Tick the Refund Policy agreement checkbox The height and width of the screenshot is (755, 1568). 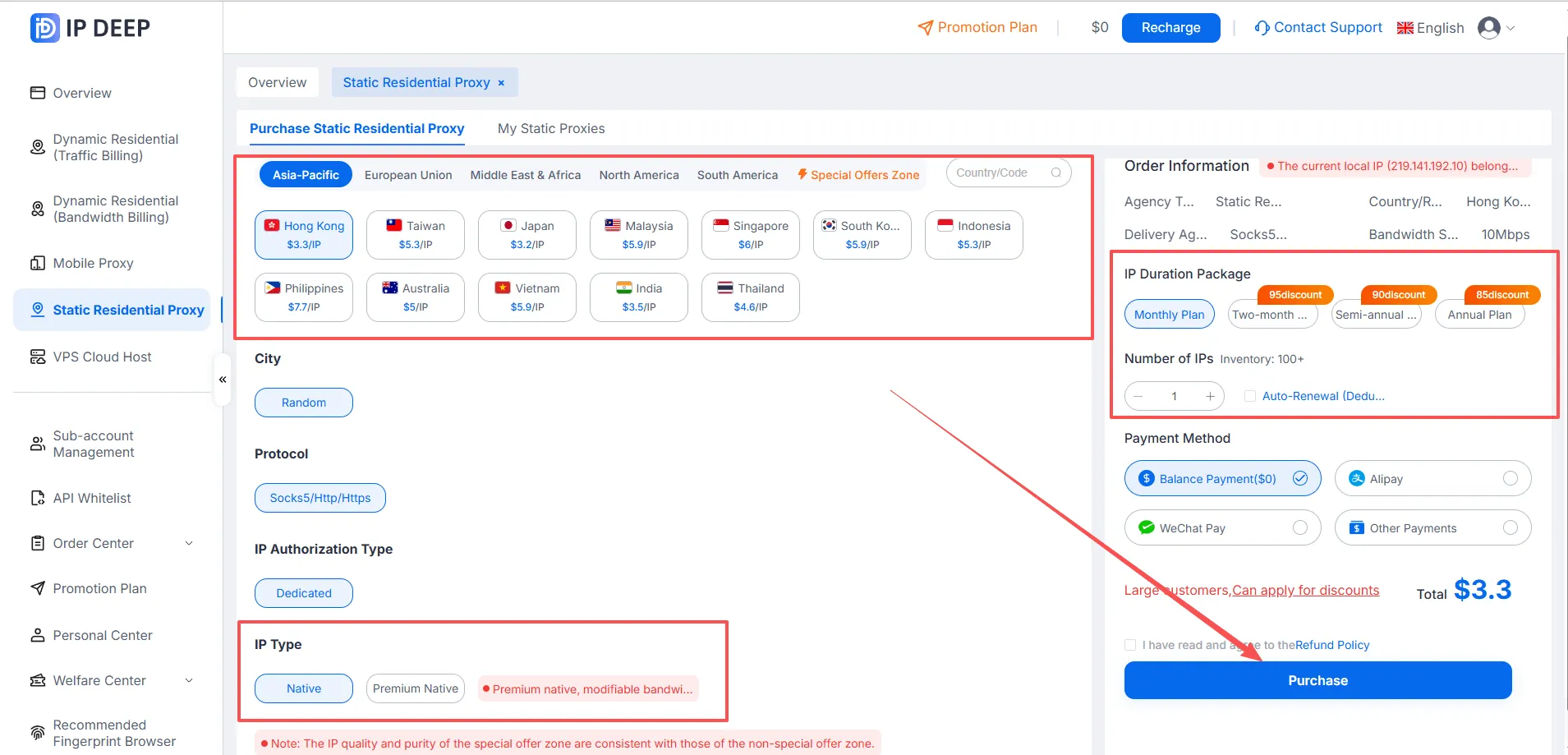tap(1130, 645)
